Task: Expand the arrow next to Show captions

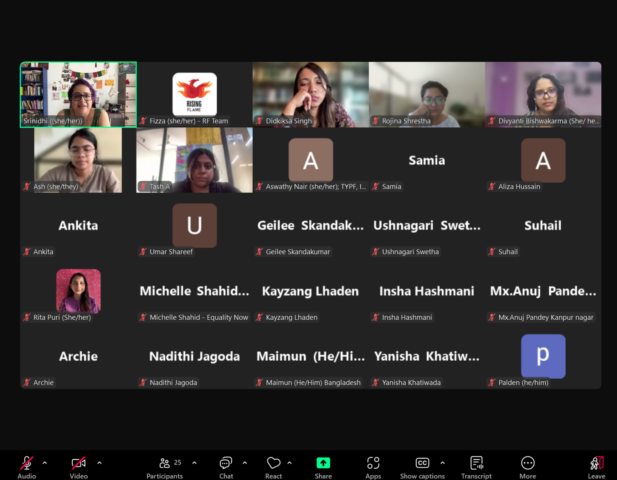Action: click(x=442, y=463)
